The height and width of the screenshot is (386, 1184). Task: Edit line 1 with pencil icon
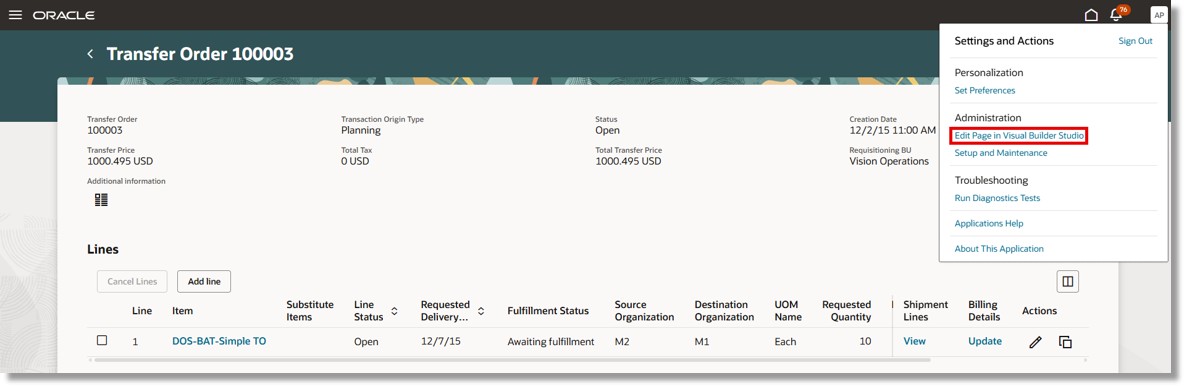(x=1035, y=342)
